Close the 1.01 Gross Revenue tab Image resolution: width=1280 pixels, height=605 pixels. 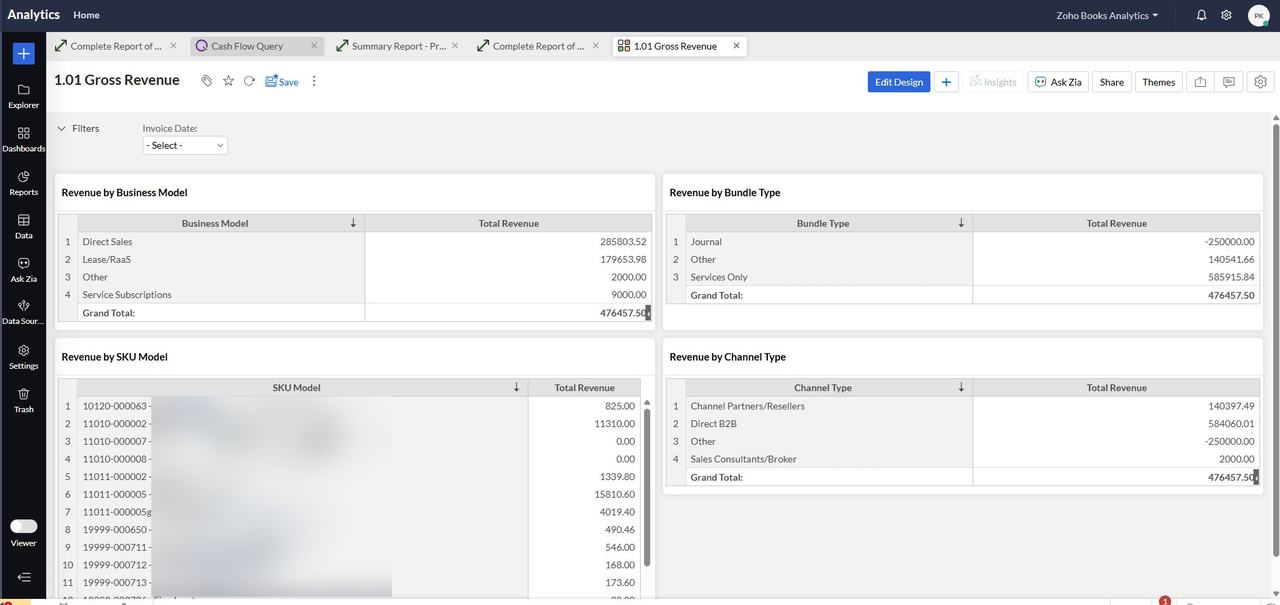click(x=737, y=46)
